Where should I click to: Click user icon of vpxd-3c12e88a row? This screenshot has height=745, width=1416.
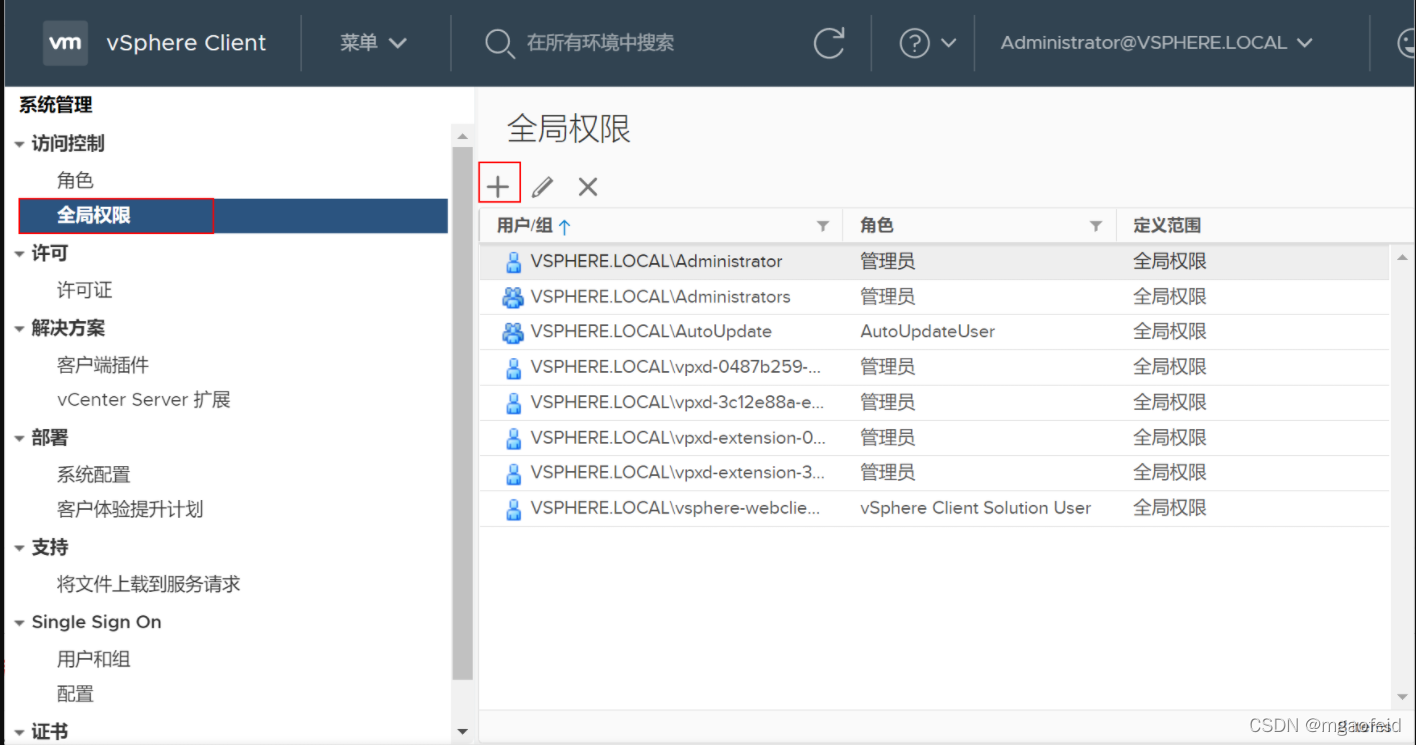click(513, 403)
